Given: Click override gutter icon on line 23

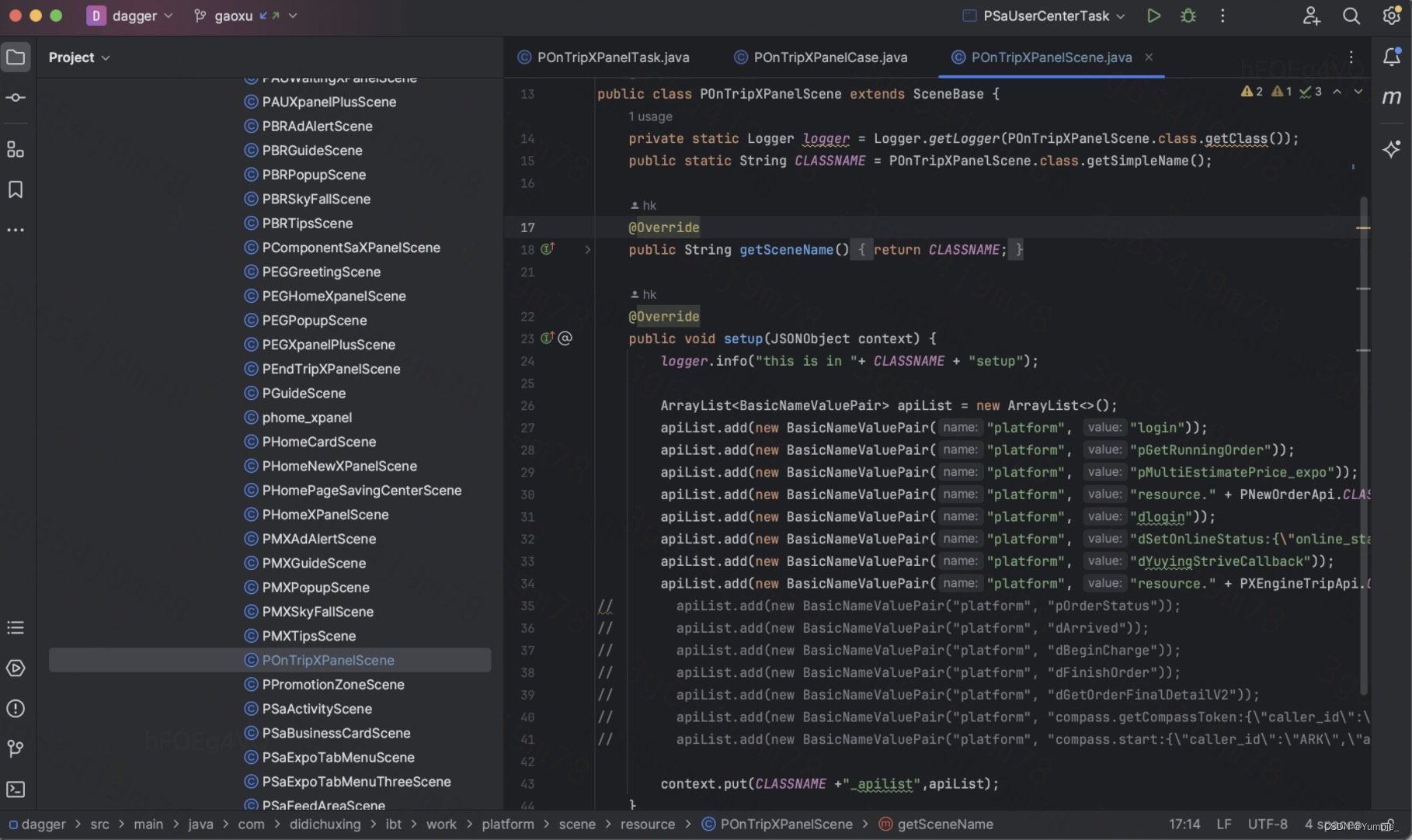Looking at the screenshot, I should coord(548,338).
